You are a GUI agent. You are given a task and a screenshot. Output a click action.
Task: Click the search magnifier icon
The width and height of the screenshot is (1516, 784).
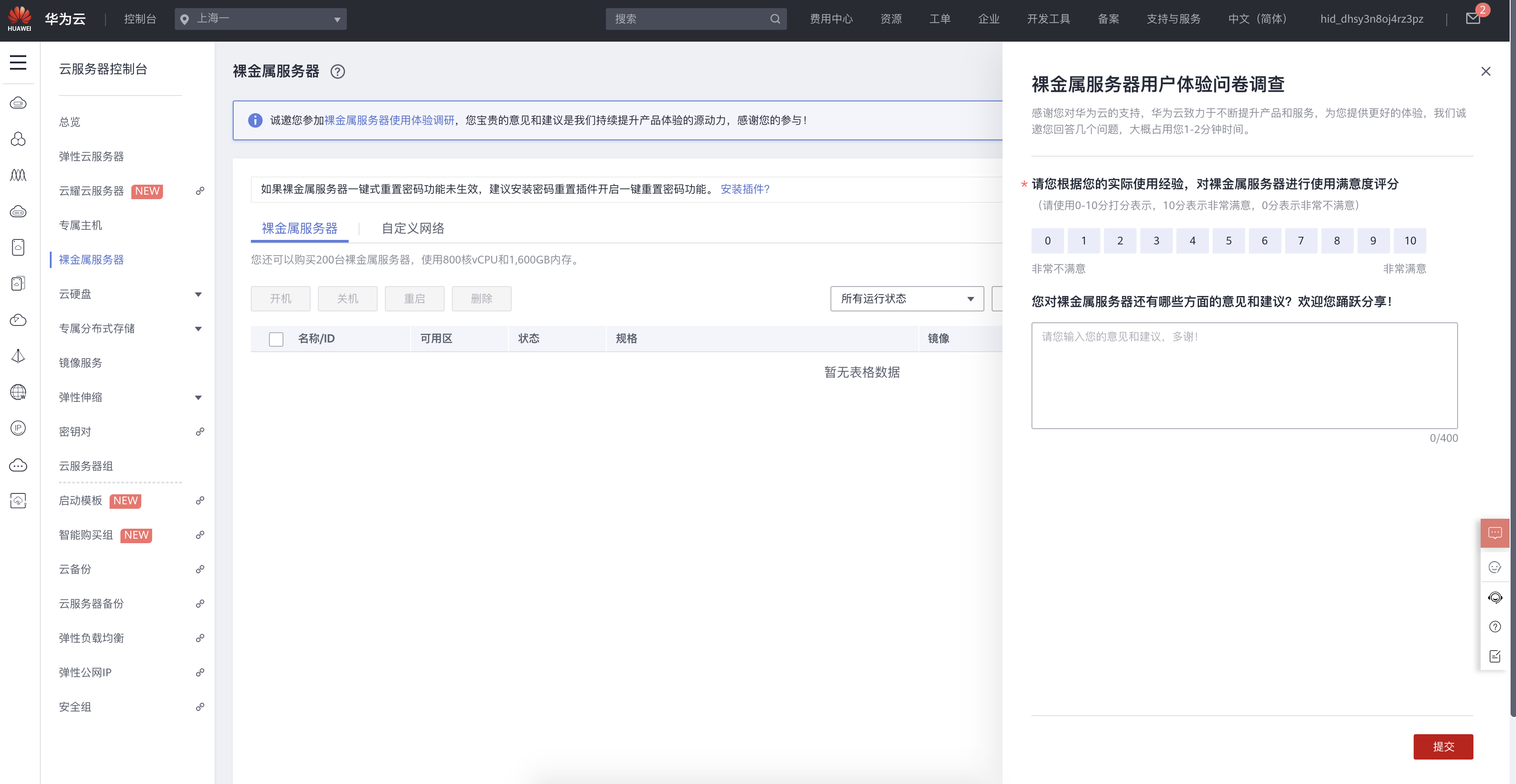coord(775,19)
